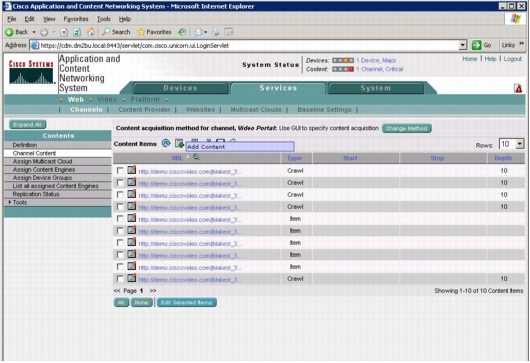Click the page icon in address bar
This screenshot has width=530, height=363.
(34, 45)
